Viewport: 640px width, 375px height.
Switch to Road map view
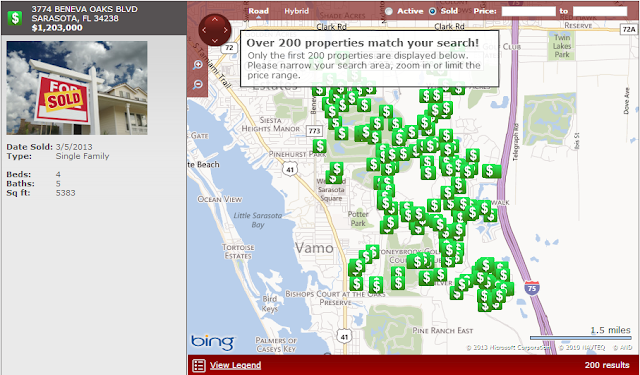[x=259, y=11]
